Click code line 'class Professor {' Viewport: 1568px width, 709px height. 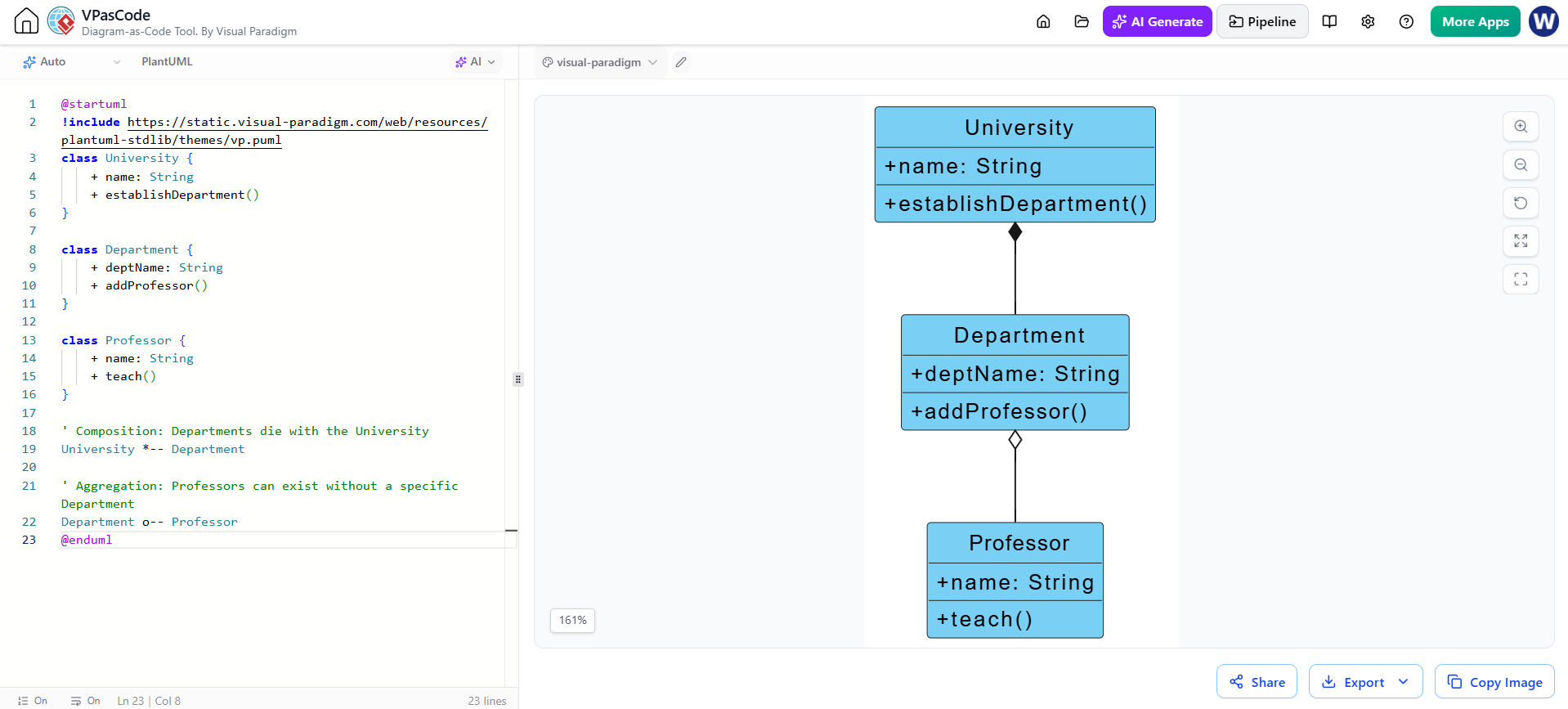[123, 340]
